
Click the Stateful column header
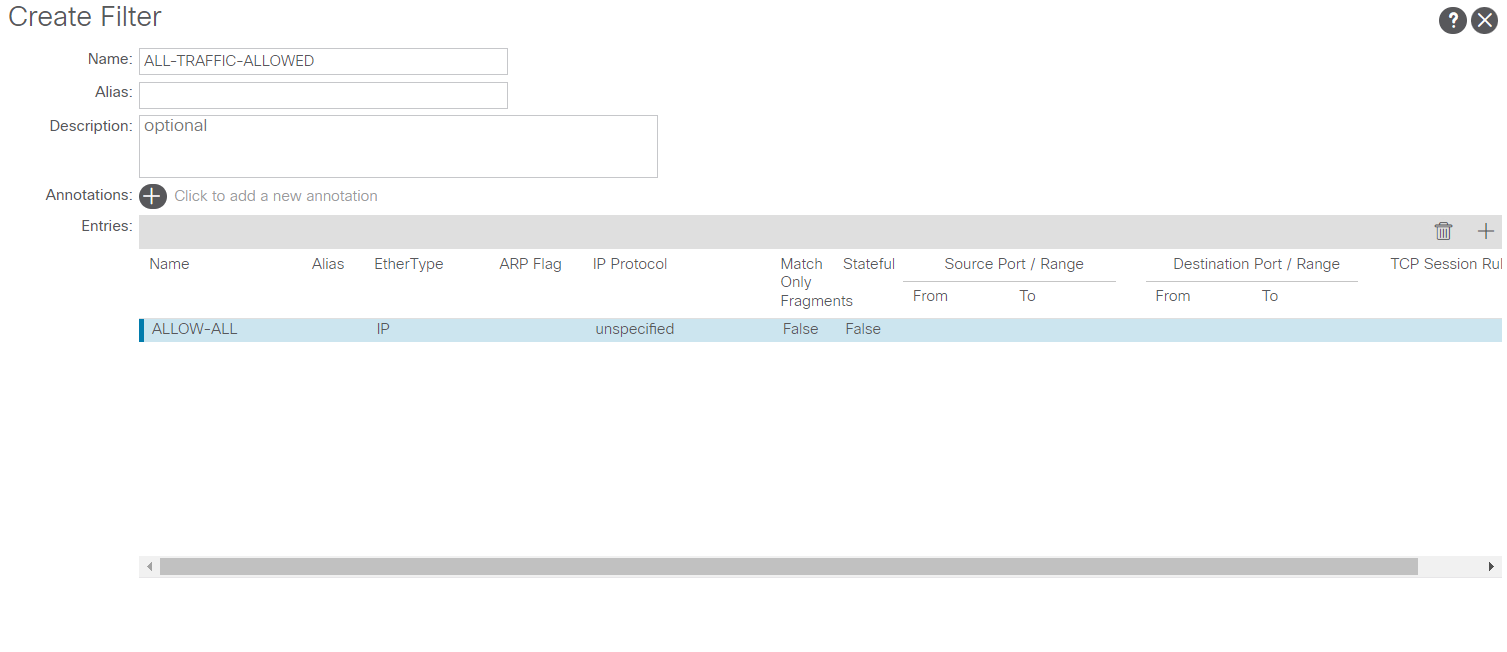click(x=869, y=264)
